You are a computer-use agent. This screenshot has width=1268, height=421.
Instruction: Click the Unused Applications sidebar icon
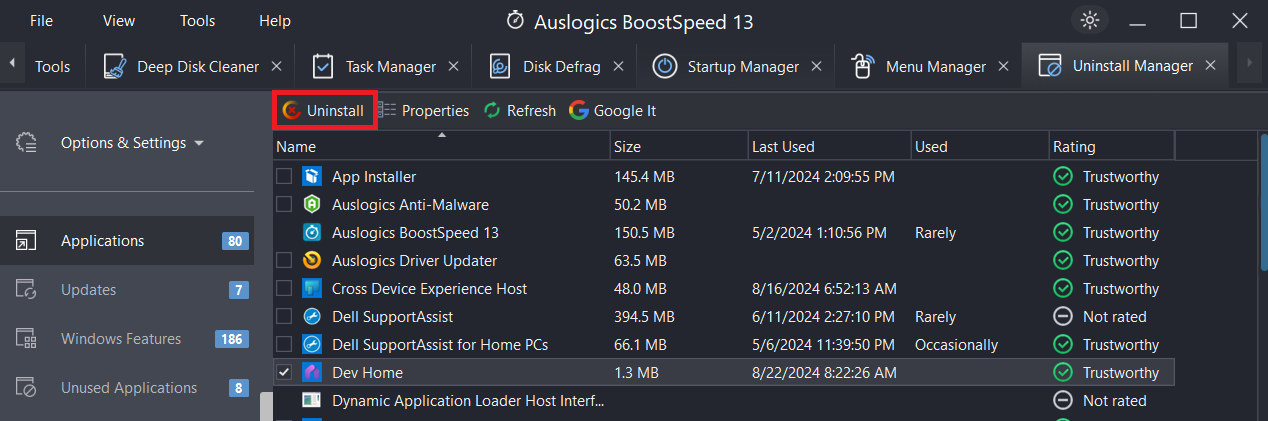pos(26,387)
